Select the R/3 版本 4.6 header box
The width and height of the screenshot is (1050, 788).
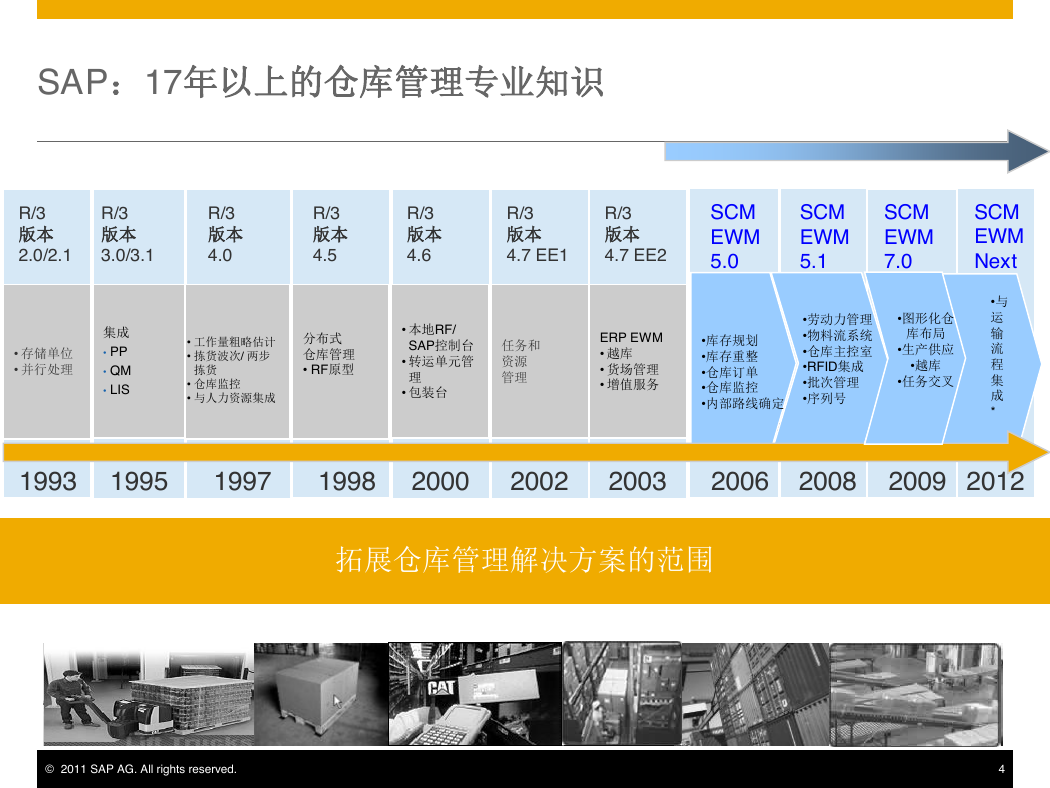pos(440,236)
